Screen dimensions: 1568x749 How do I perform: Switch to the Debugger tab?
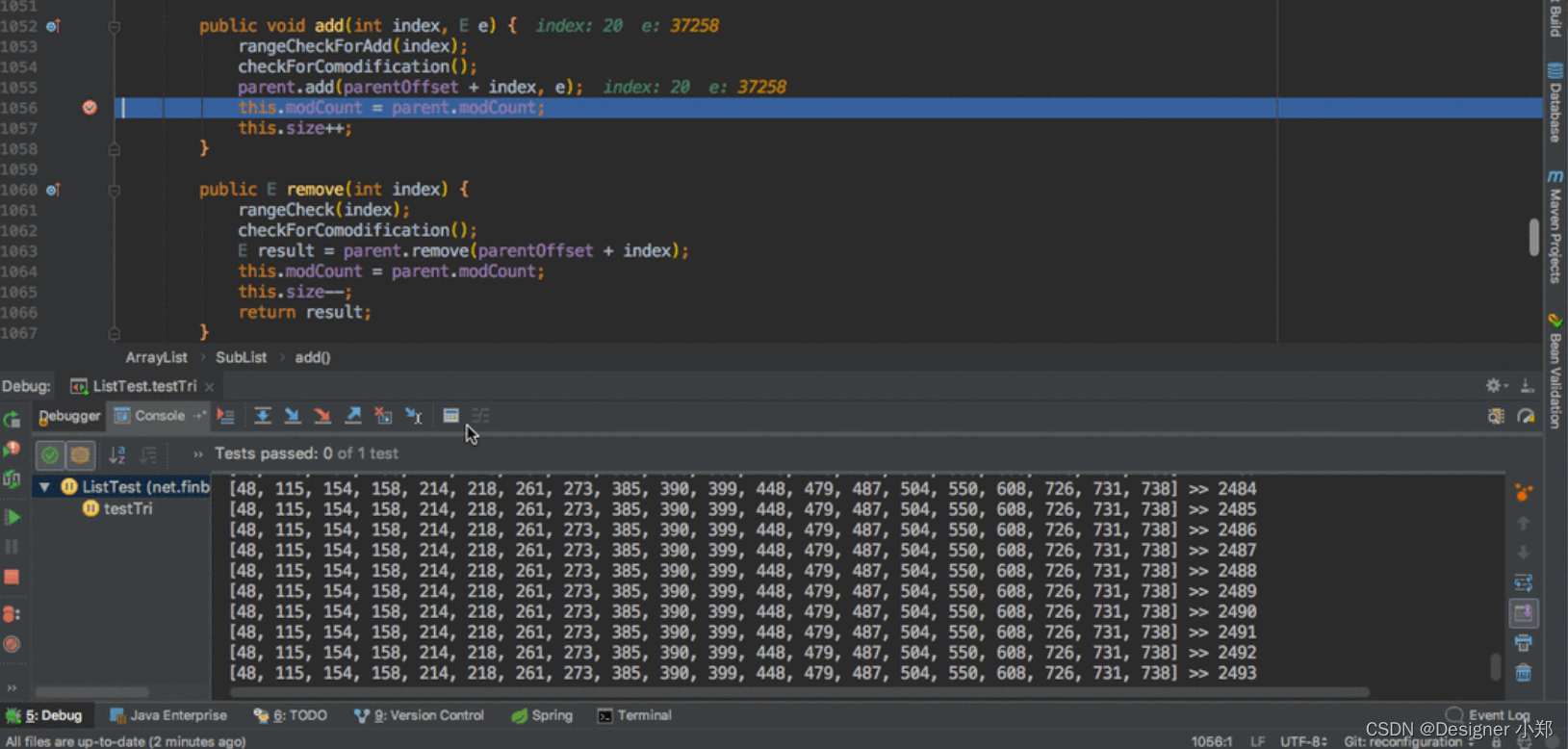coord(68,416)
